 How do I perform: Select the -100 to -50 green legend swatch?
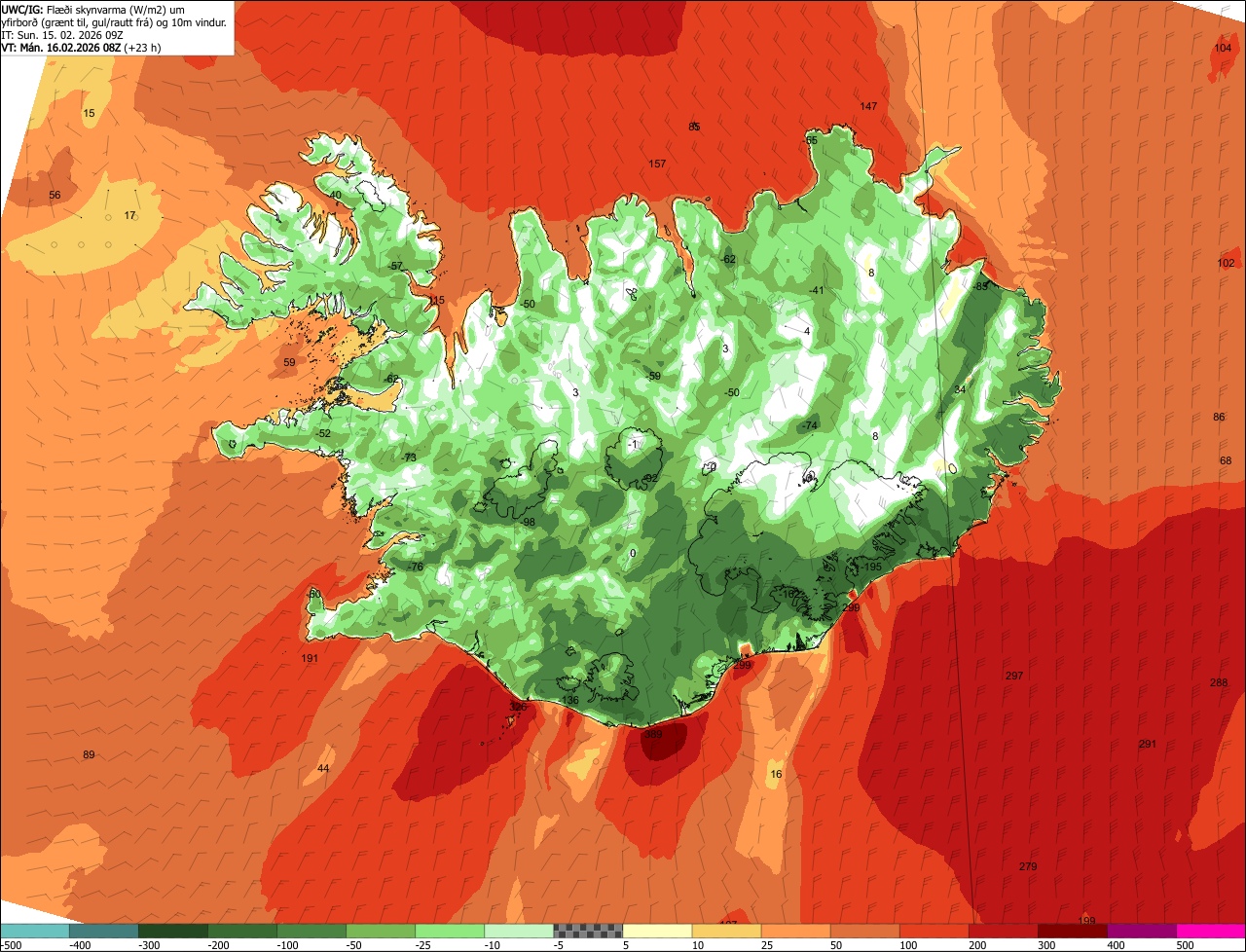tap(311, 931)
